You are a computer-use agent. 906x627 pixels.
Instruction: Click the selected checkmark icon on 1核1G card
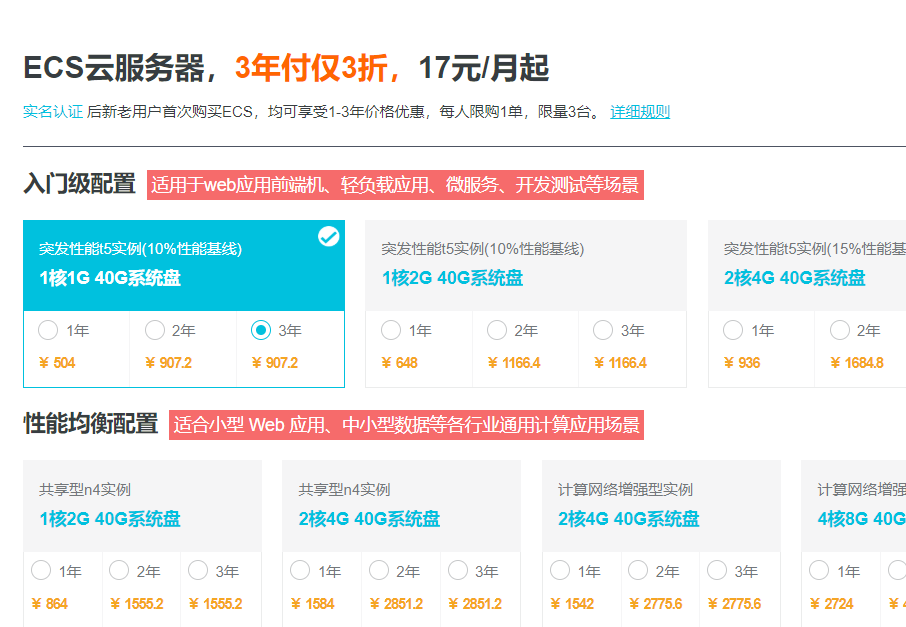pos(328,237)
